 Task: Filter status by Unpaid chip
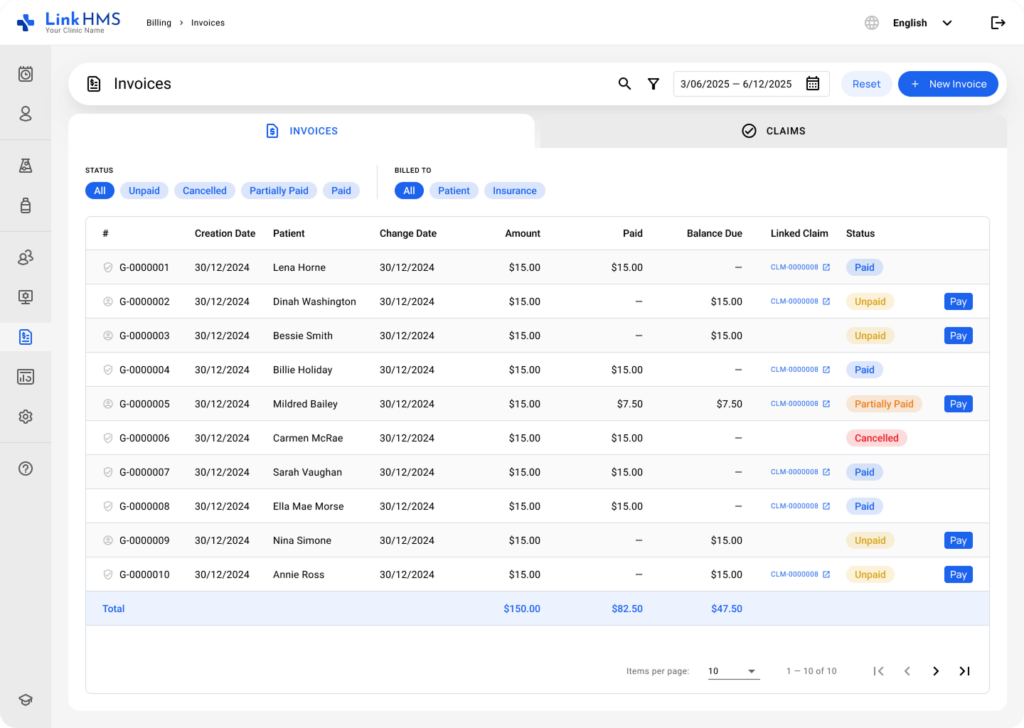pyautogui.click(x=144, y=191)
